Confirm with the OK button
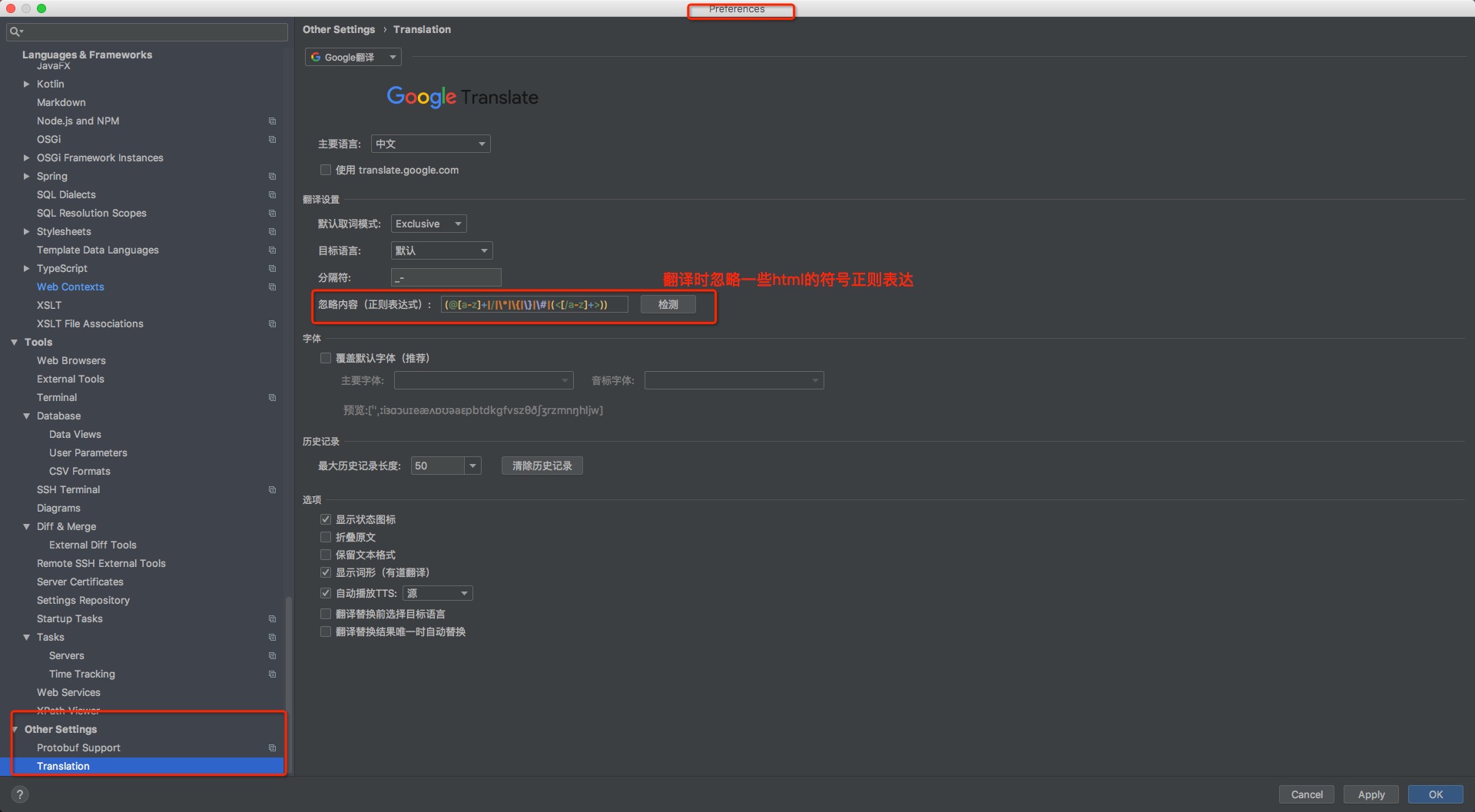Image resolution: width=1475 pixels, height=812 pixels. [x=1436, y=795]
